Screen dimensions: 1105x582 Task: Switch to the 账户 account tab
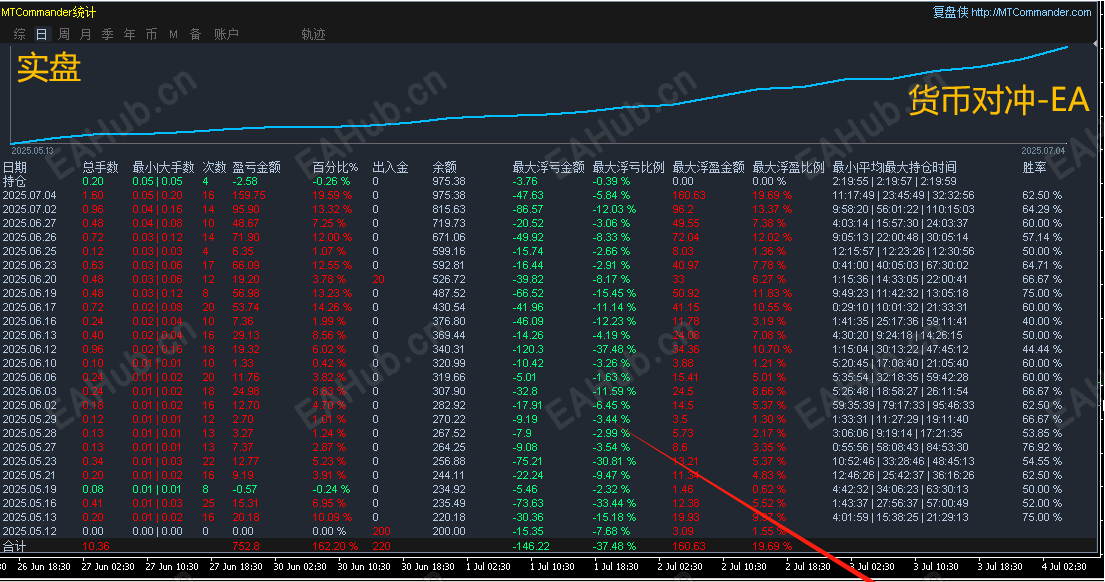(x=226, y=34)
